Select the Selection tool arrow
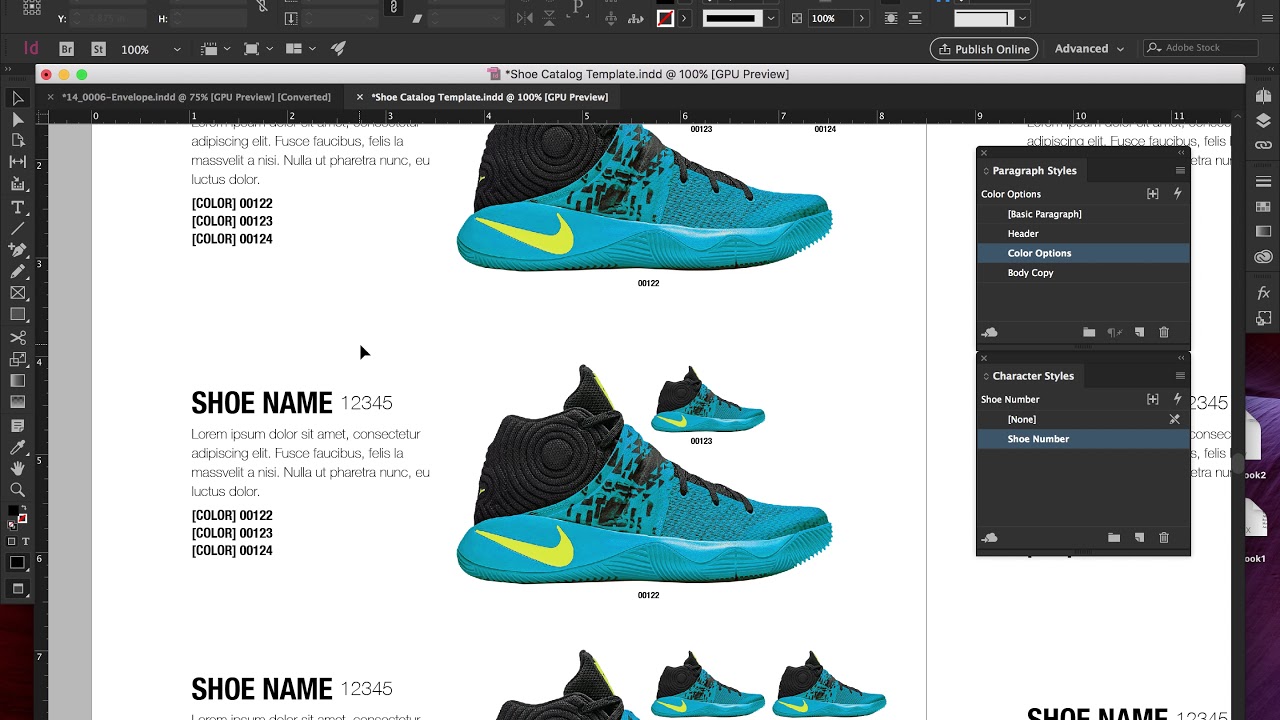Screen dimensions: 1280x720 tap(18, 98)
